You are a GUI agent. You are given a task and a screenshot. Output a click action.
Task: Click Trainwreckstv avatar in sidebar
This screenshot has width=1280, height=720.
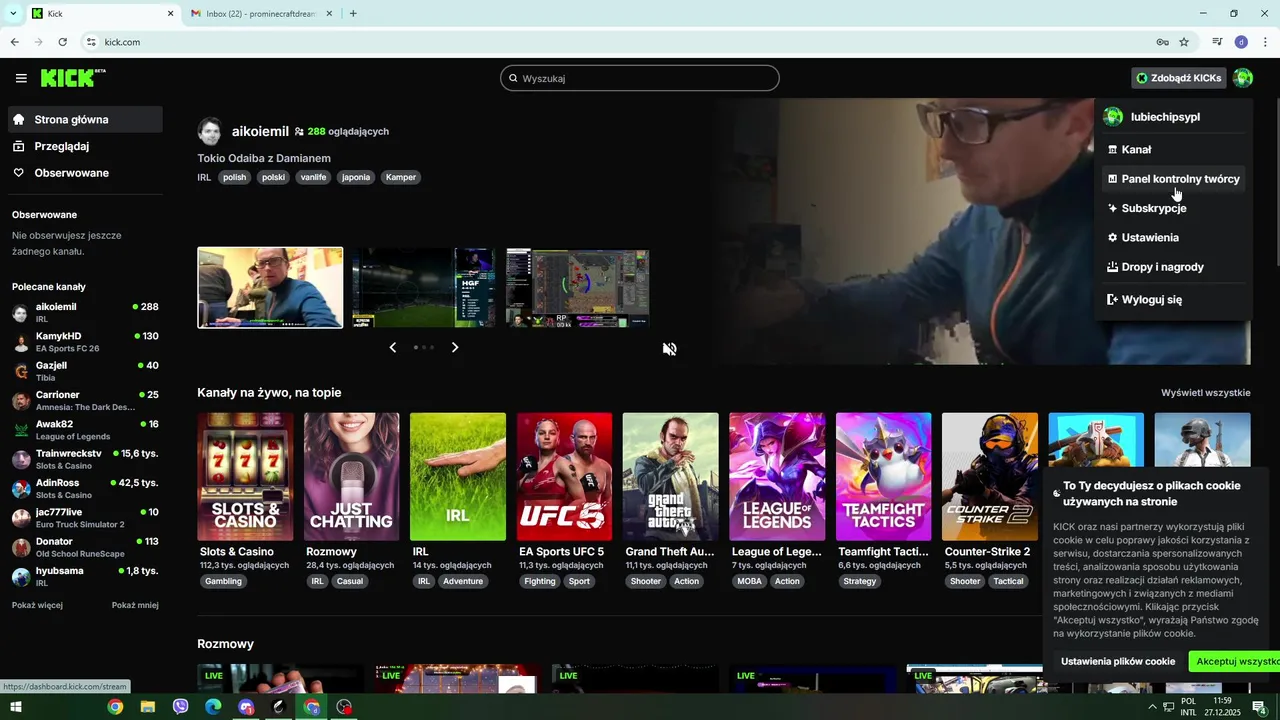click(21, 460)
